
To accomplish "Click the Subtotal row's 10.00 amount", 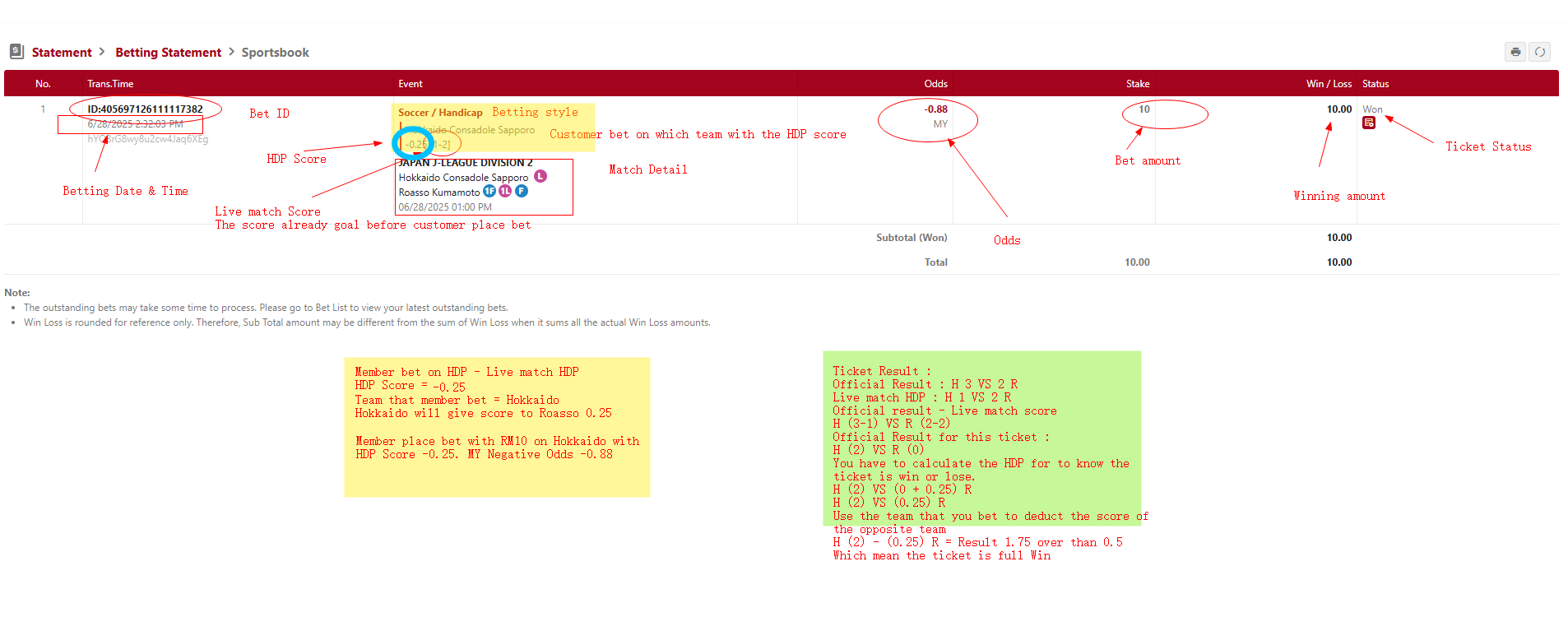I will click(x=1339, y=238).
